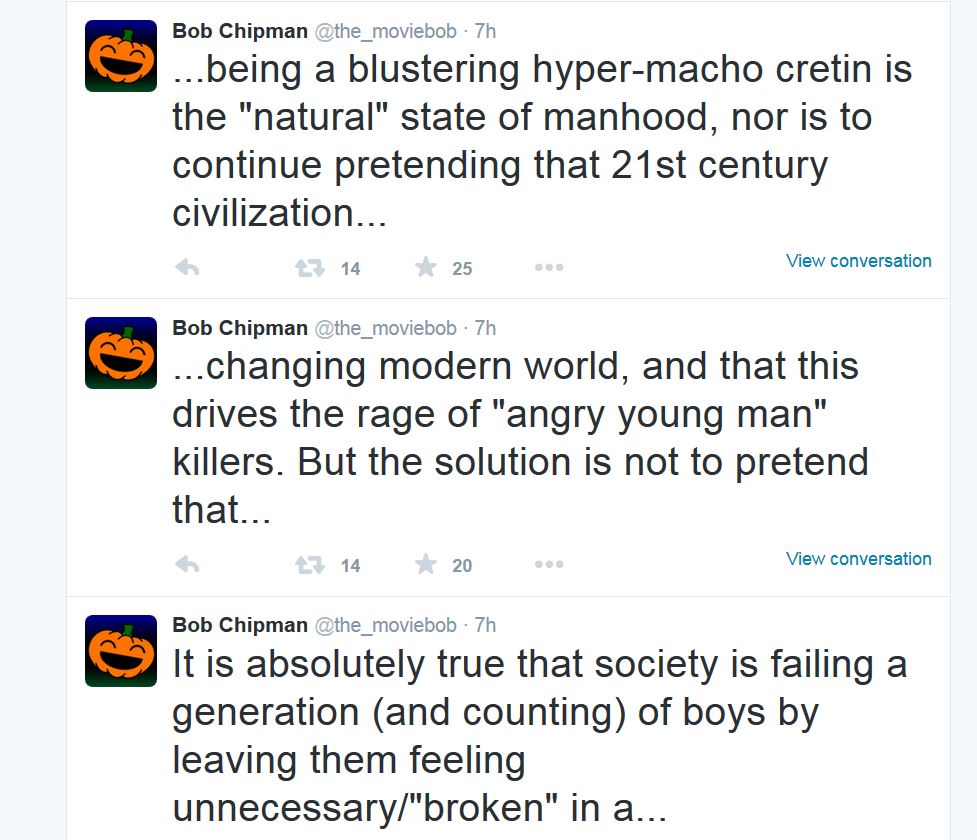Open more options on the "angry young man" tweet
The image size is (977, 840).
pyautogui.click(x=549, y=564)
